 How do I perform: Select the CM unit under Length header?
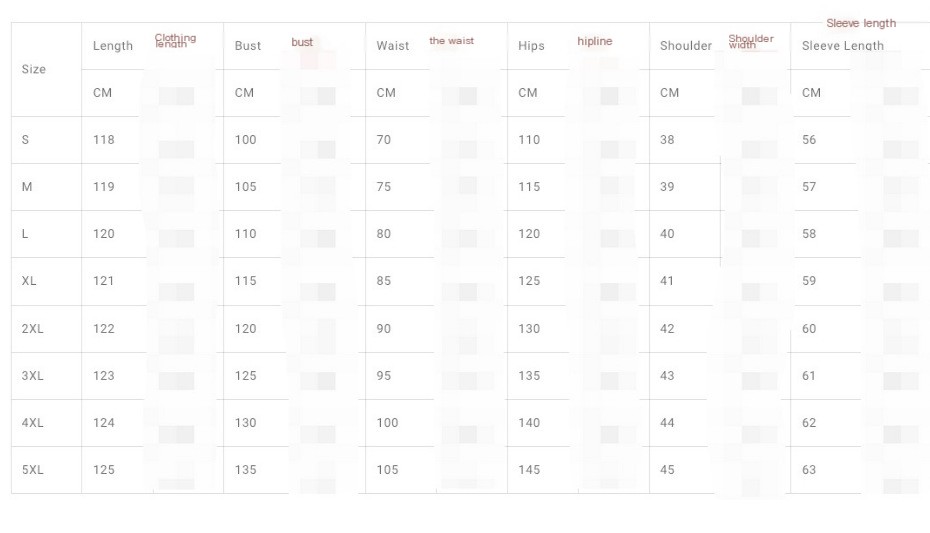102,93
